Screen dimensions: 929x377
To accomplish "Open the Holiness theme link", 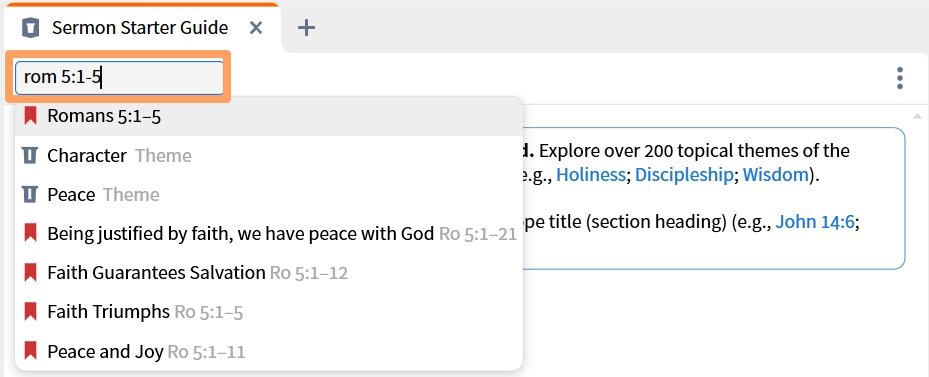I will [590, 174].
